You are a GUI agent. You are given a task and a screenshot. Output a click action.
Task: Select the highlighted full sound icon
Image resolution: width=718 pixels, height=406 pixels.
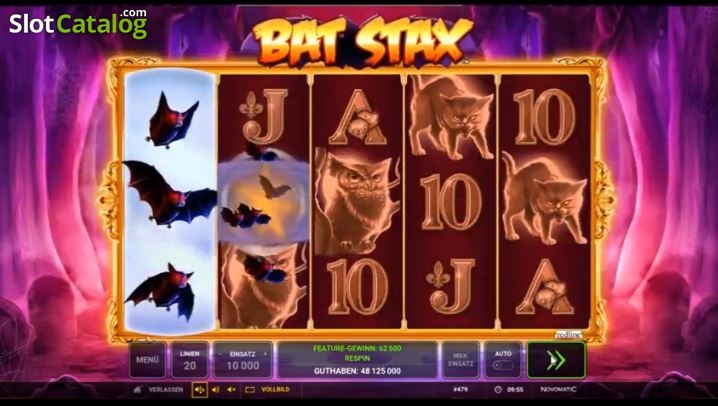click(x=199, y=390)
